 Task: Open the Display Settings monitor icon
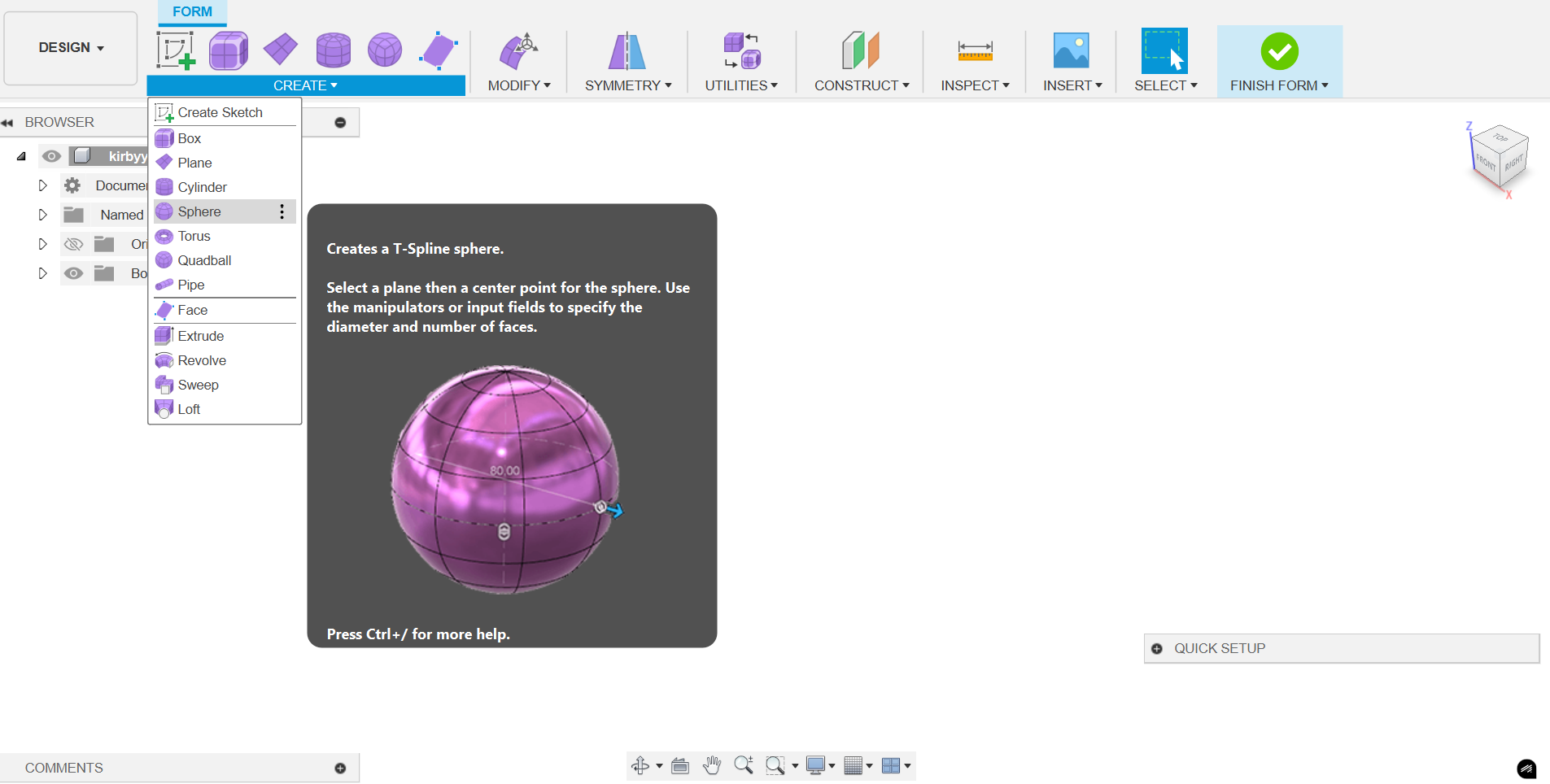pyautogui.click(x=815, y=765)
